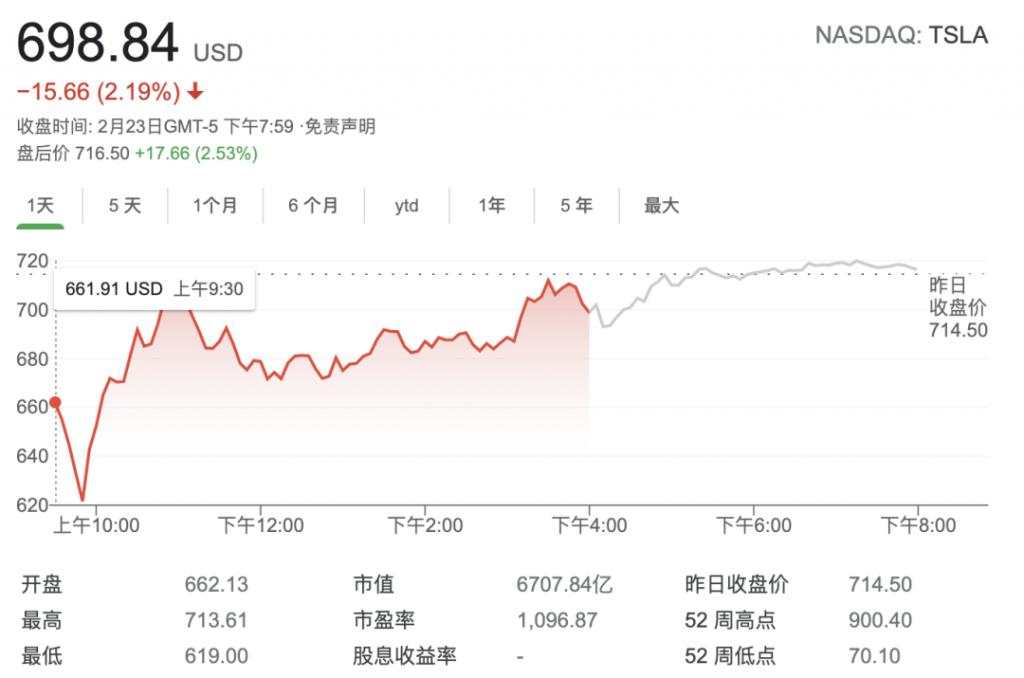1024x678 pixels.
Task: Show the 6 个月 chart range
Action: (313, 206)
